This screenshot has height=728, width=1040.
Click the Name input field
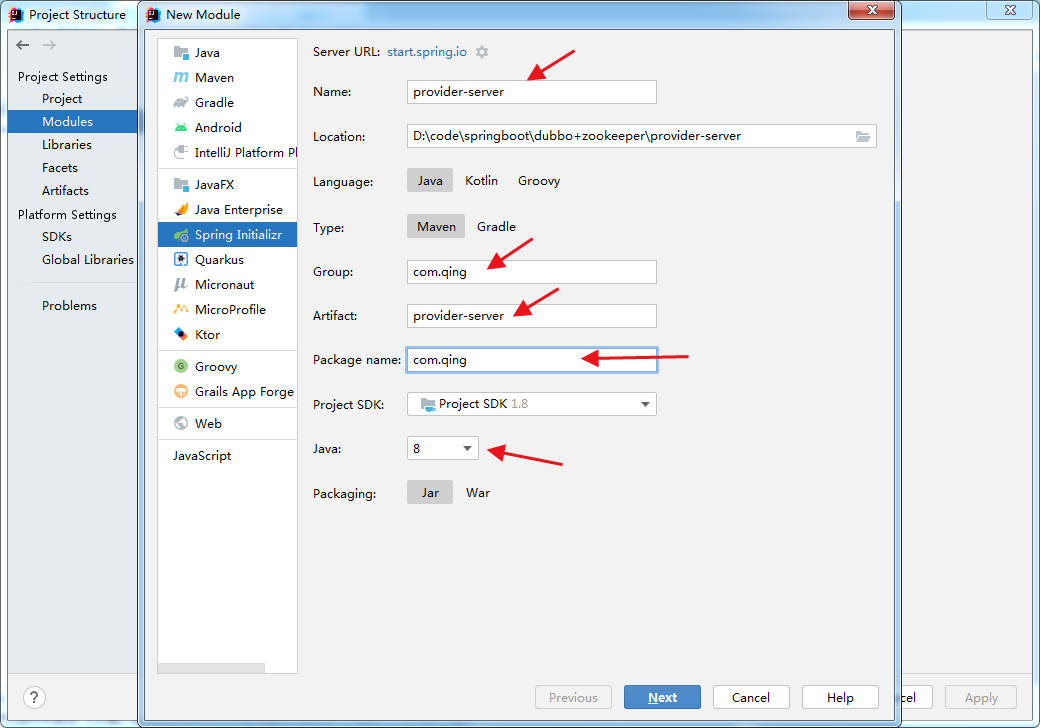tap(532, 92)
